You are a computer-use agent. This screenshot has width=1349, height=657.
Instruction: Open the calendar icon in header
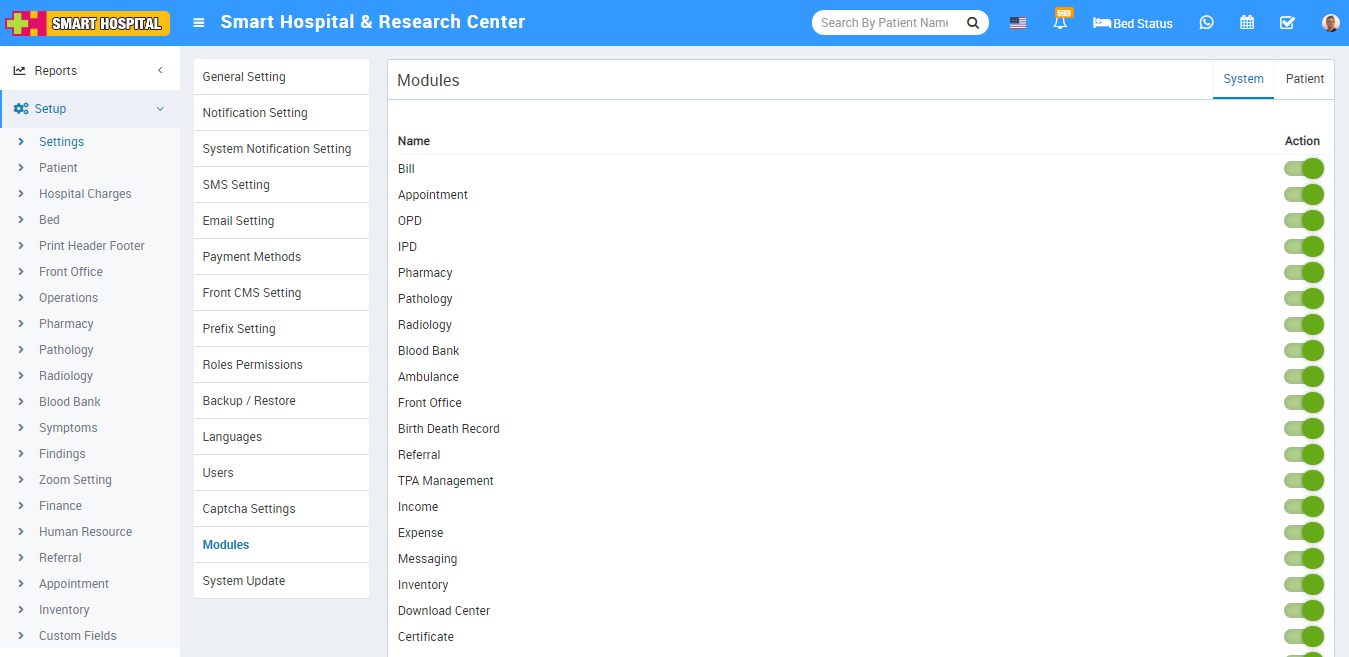[1247, 22]
